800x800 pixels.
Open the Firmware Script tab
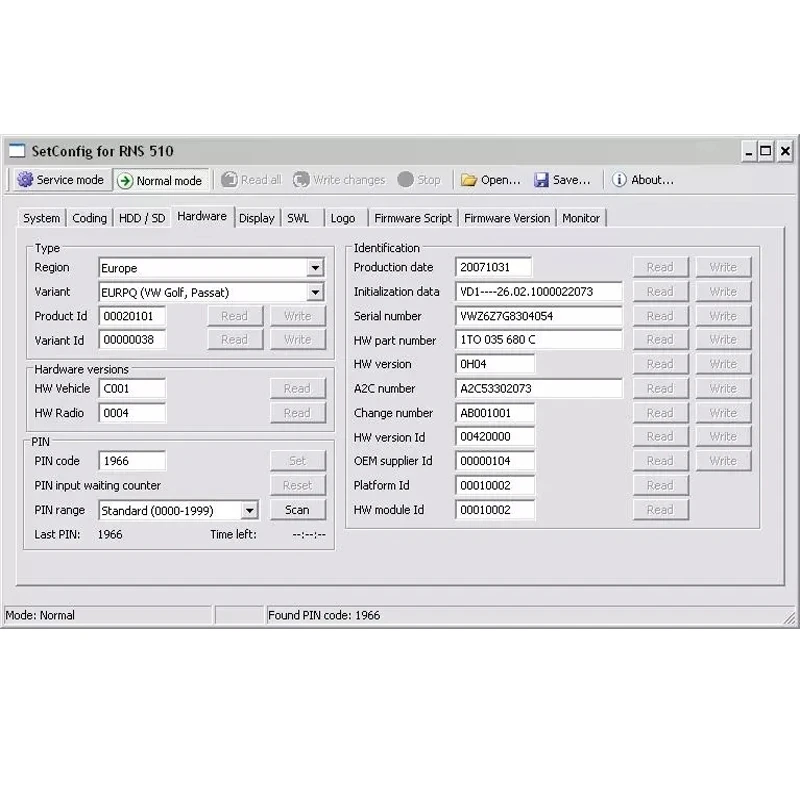pyautogui.click(x=413, y=218)
